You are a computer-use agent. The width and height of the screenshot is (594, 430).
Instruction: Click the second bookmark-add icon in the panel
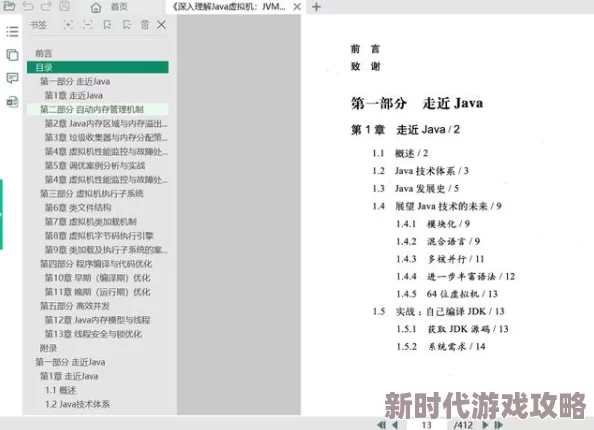(127, 25)
